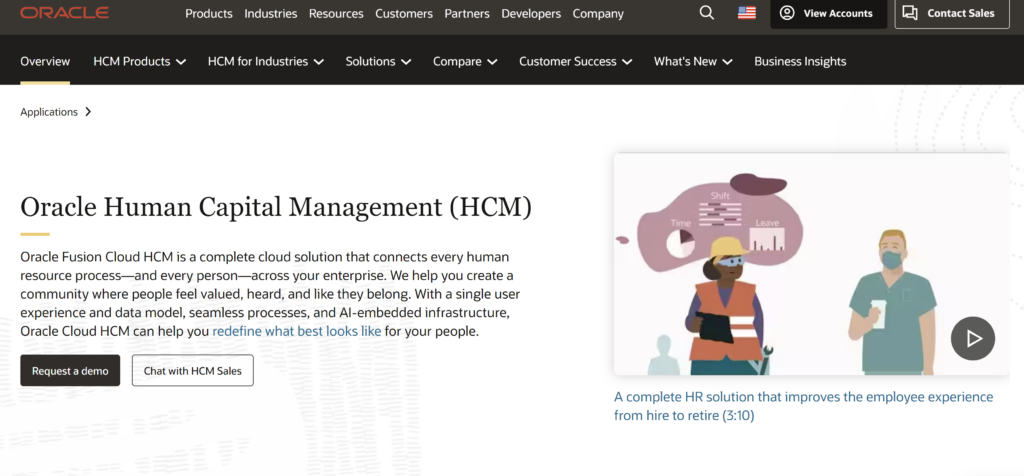
Task: Expand the What's New menu
Action: (693, 61)
